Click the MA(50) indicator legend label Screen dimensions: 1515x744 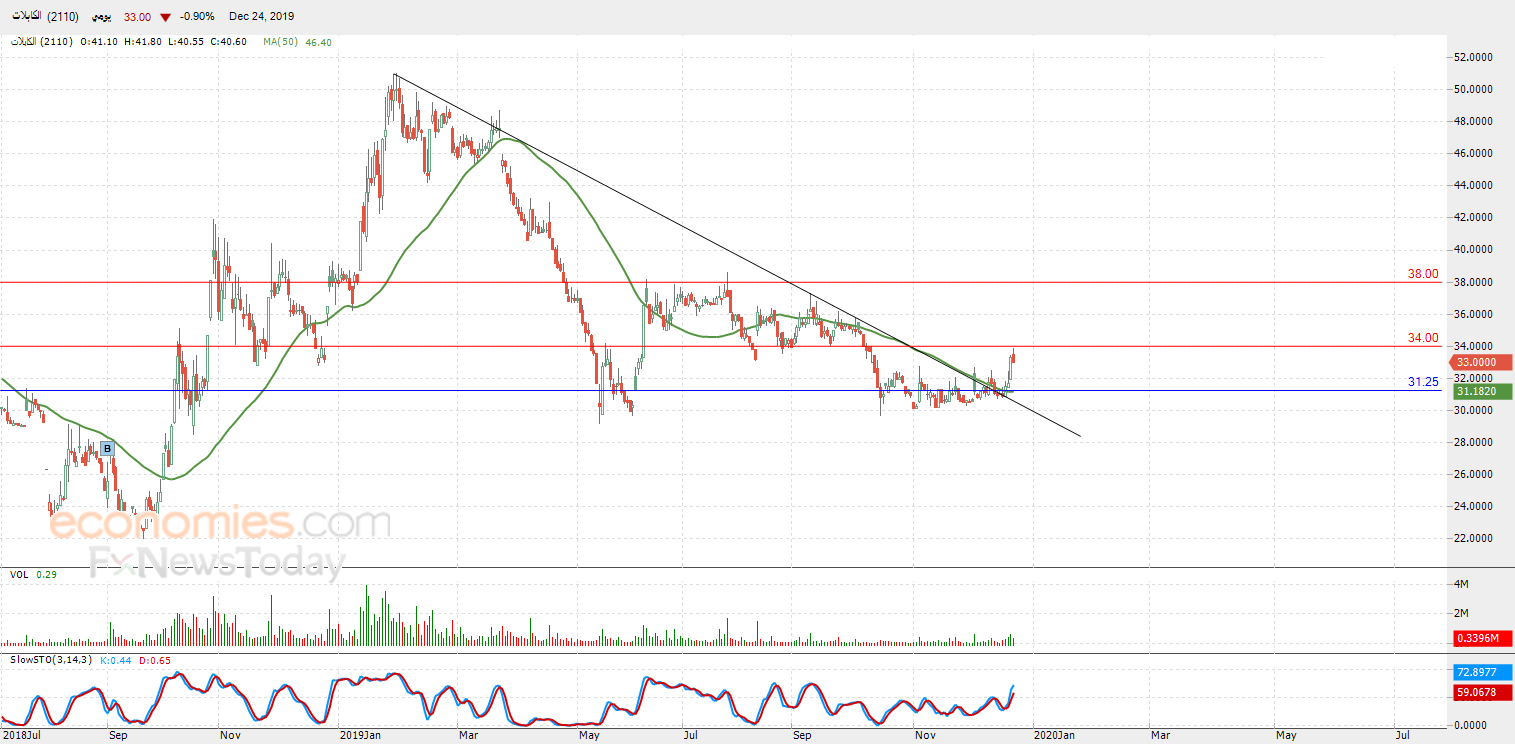coord(283,42)
